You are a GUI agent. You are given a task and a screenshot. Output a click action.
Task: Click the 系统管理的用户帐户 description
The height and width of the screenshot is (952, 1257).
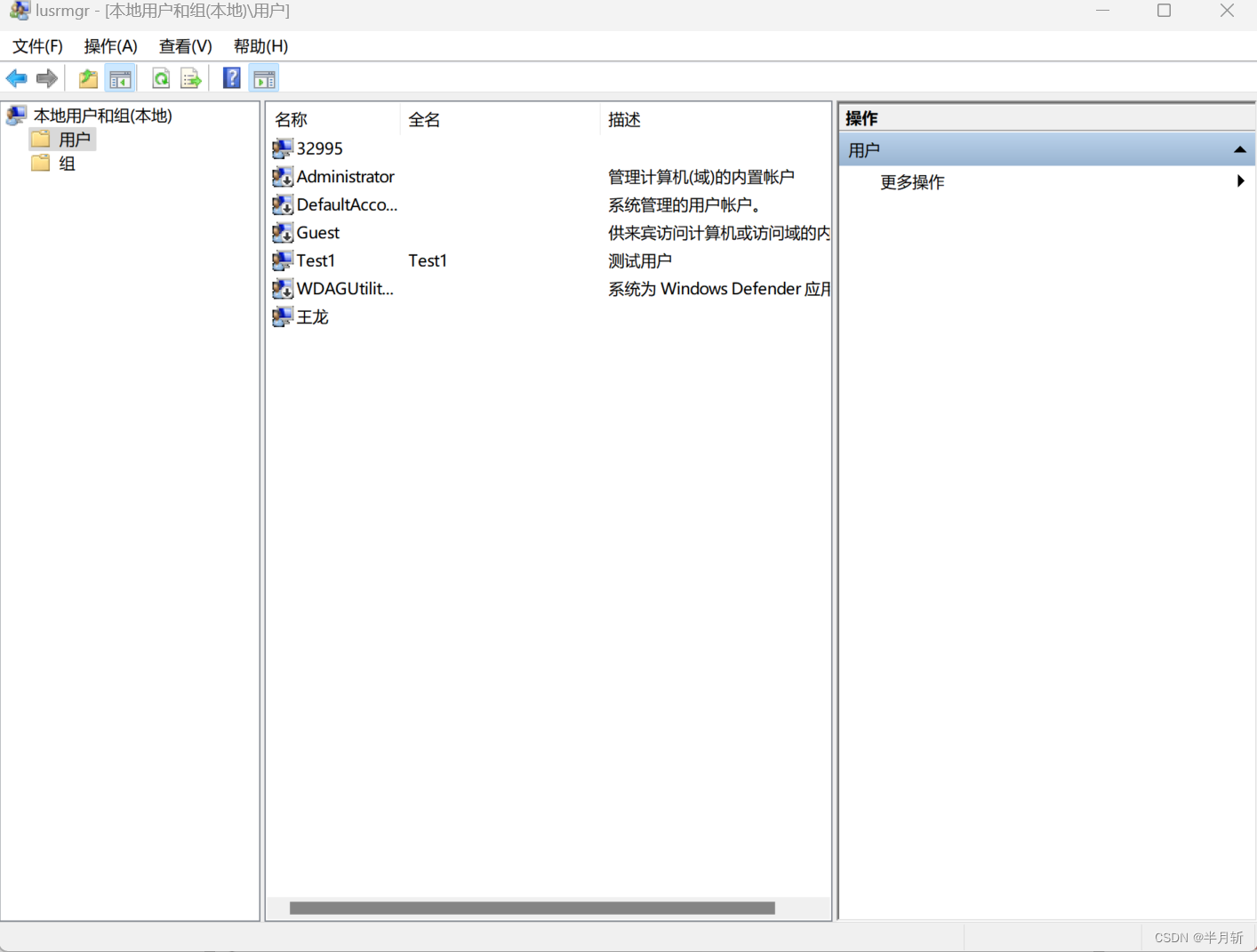685,205
